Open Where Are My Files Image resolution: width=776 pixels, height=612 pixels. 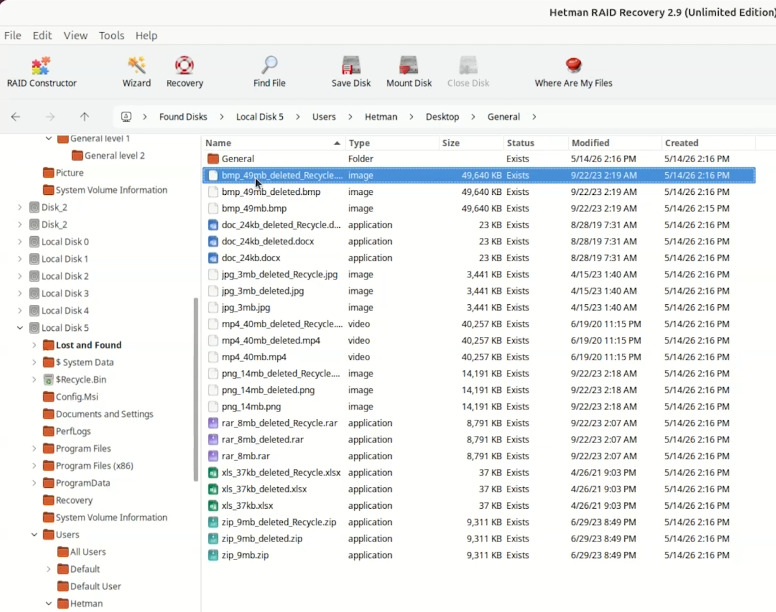tap(573, 73)
